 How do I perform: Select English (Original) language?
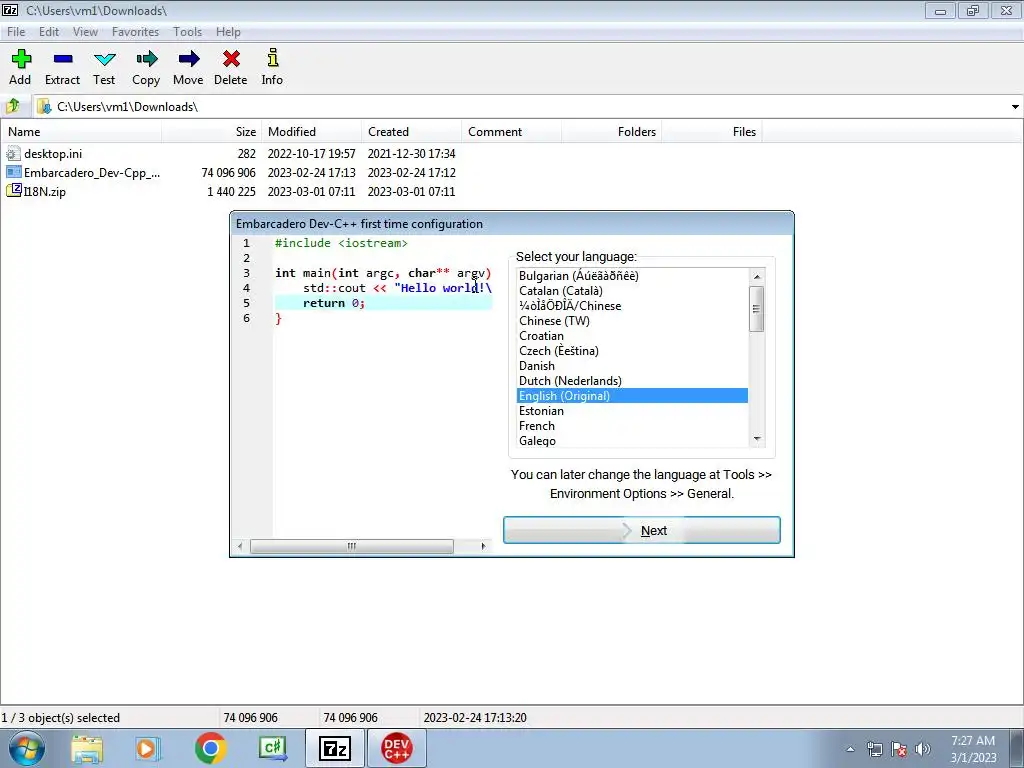pyautogui.click(x=632, y=396)
